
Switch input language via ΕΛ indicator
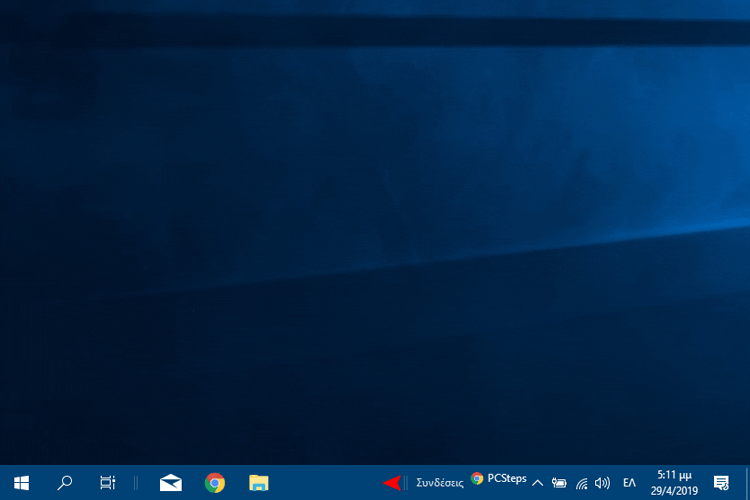coord(629,483)
